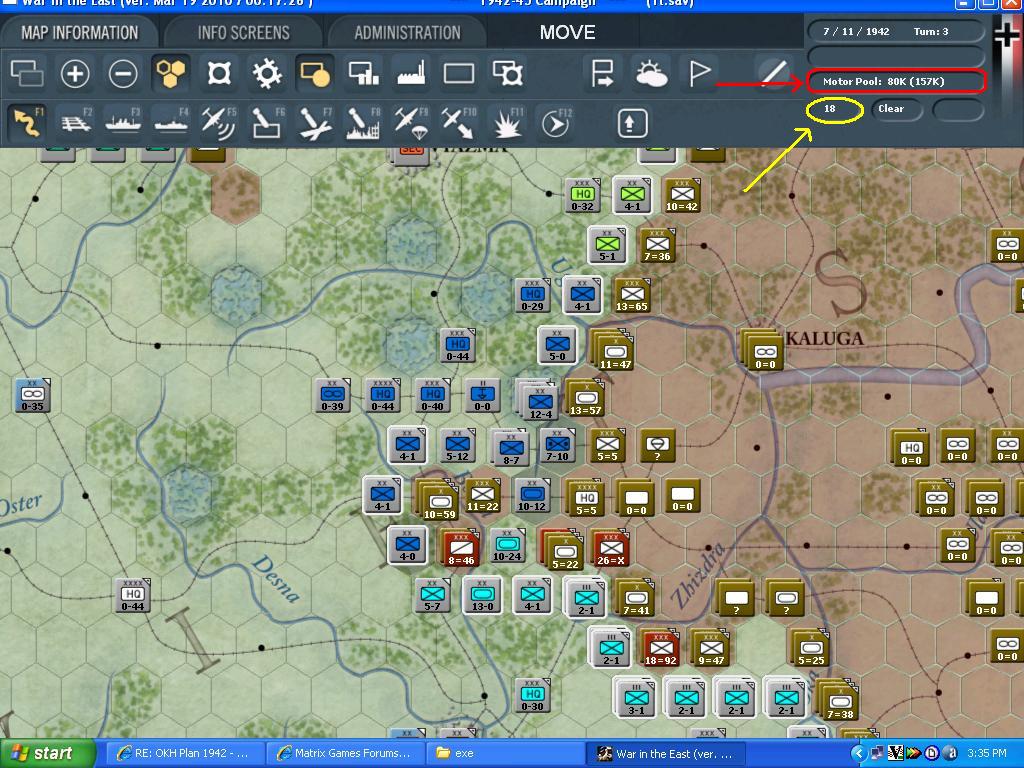Click the factory icon in toolbar

click(411, 73)
